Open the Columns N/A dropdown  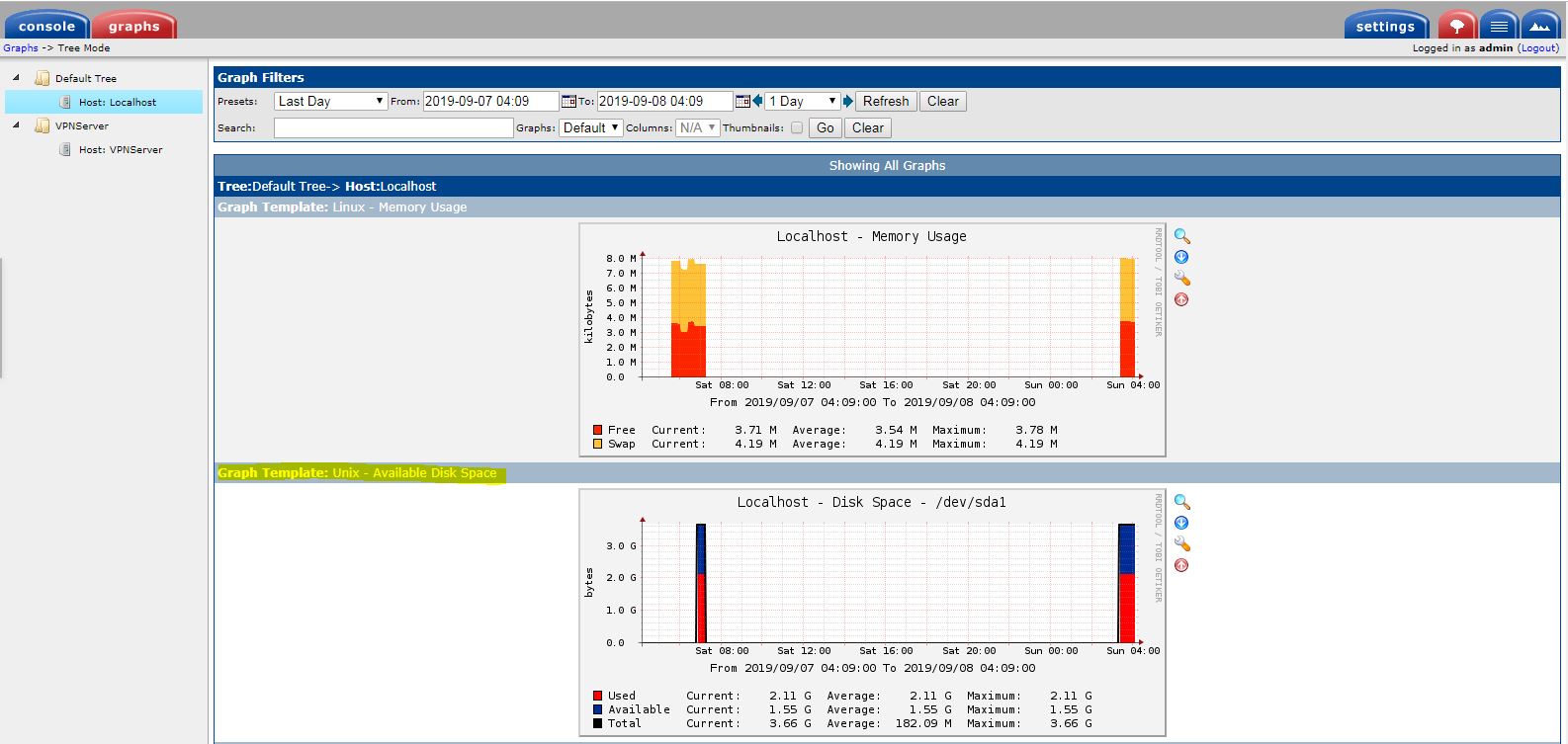click(697, 127)
